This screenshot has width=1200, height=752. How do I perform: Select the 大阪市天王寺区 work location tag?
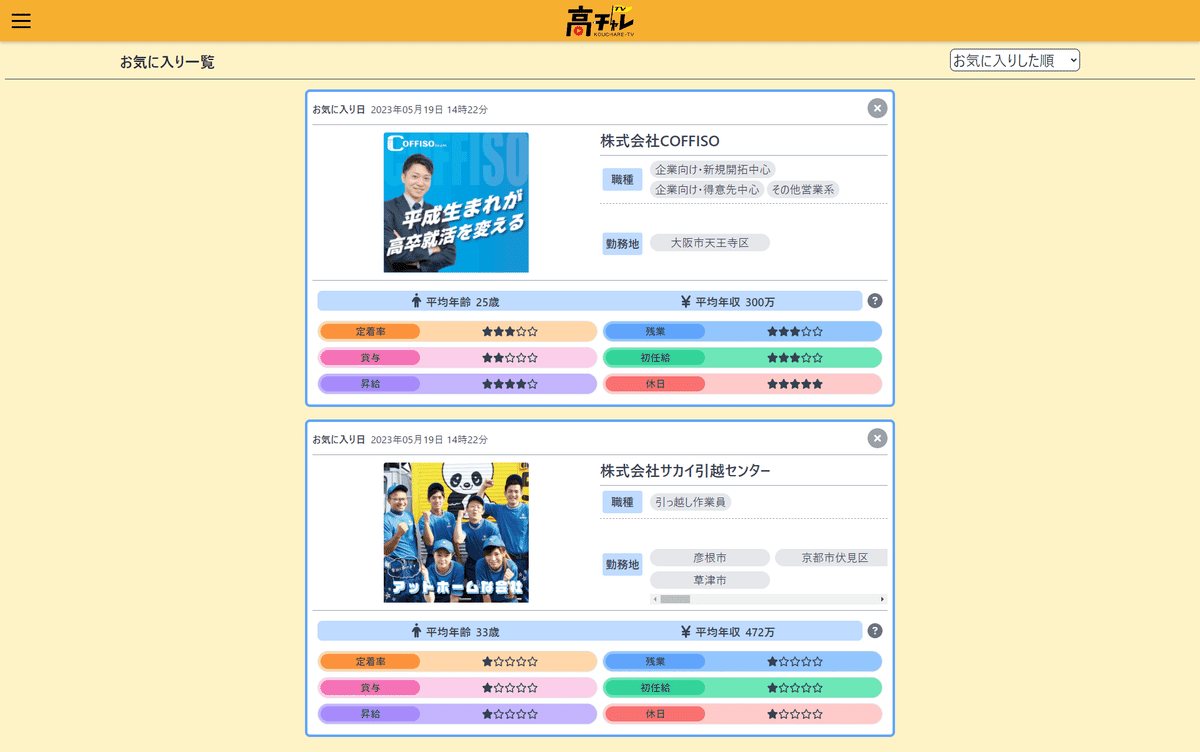tap(709, 242)
